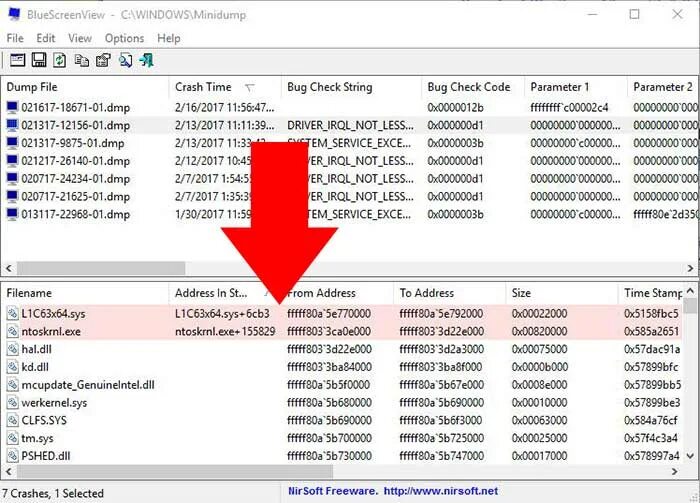Click the Copy Selected Items toolbar icon
Screen dimensions: 700x503
[81, 60]
